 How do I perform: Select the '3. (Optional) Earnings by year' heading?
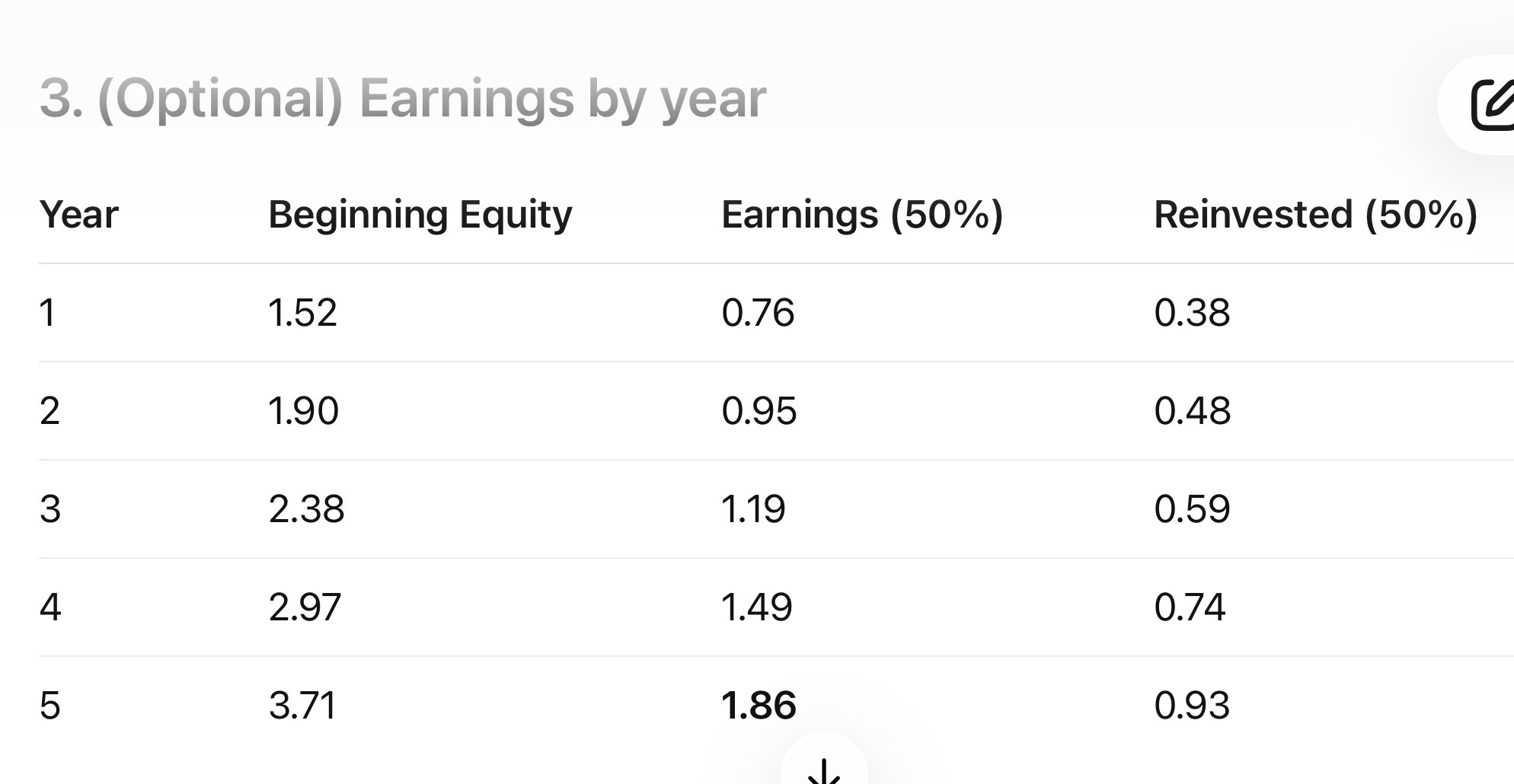click(402, 99)
